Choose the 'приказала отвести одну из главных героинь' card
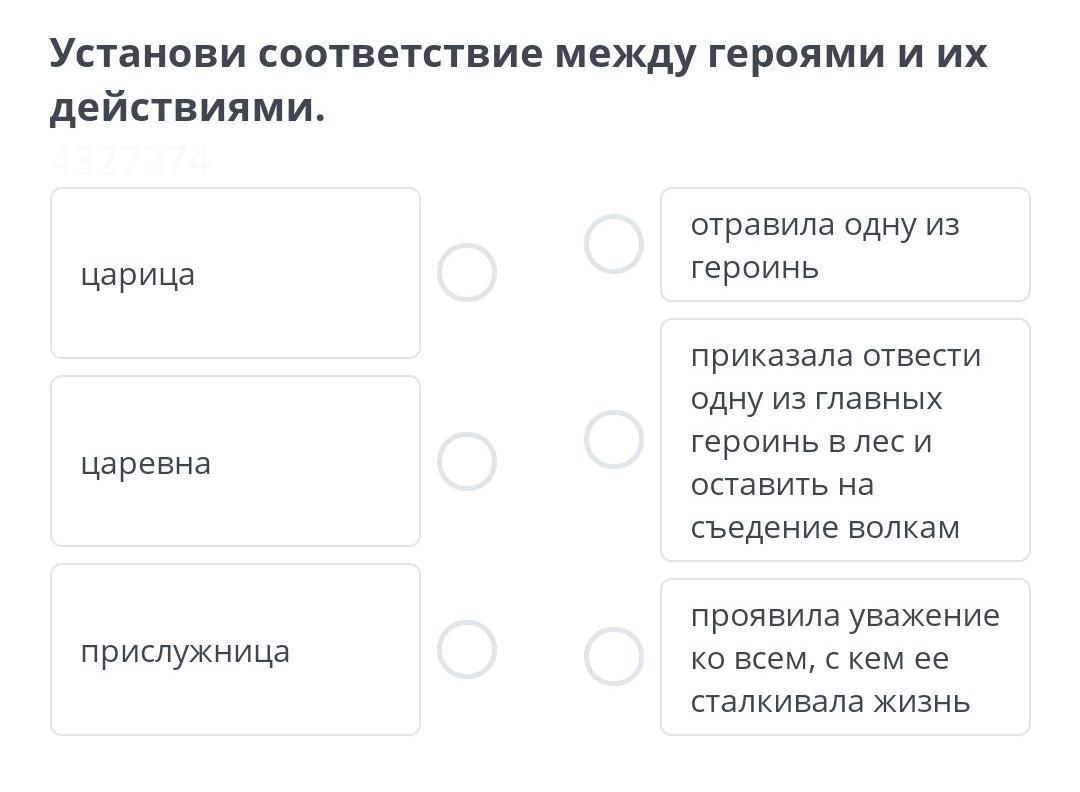Viewport: 1080px width, 792px height. coord(845,439)
